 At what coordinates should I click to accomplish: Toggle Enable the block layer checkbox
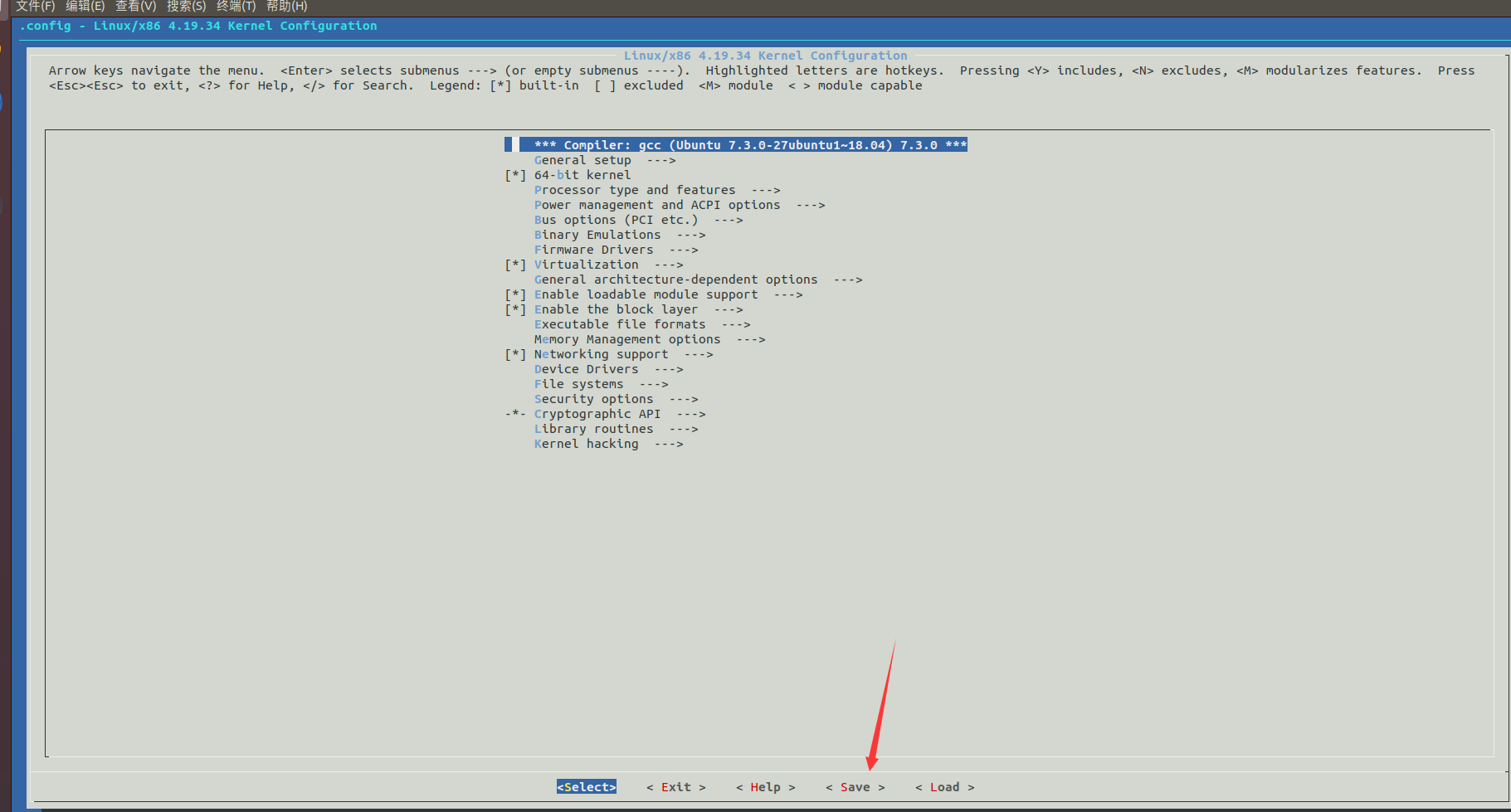click(515, 309)
